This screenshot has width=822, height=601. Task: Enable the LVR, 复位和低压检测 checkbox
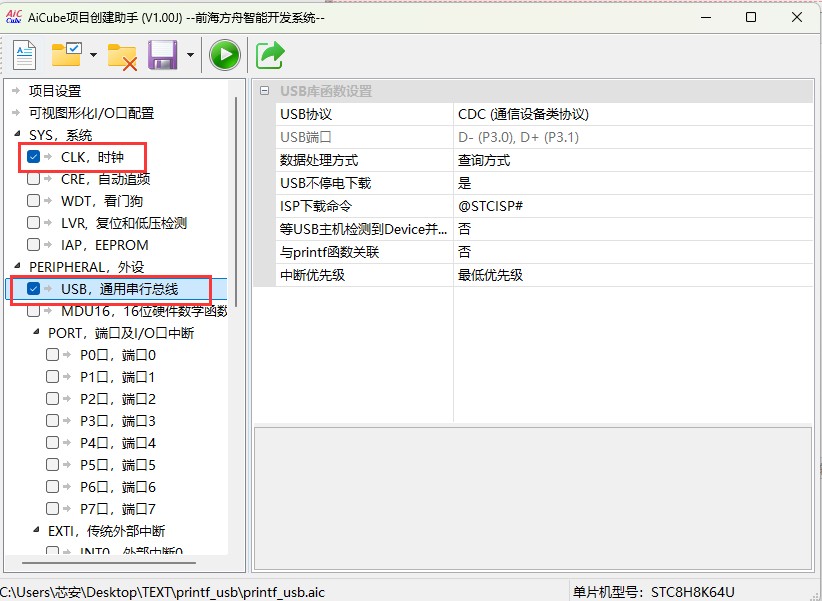coord(34,223)
